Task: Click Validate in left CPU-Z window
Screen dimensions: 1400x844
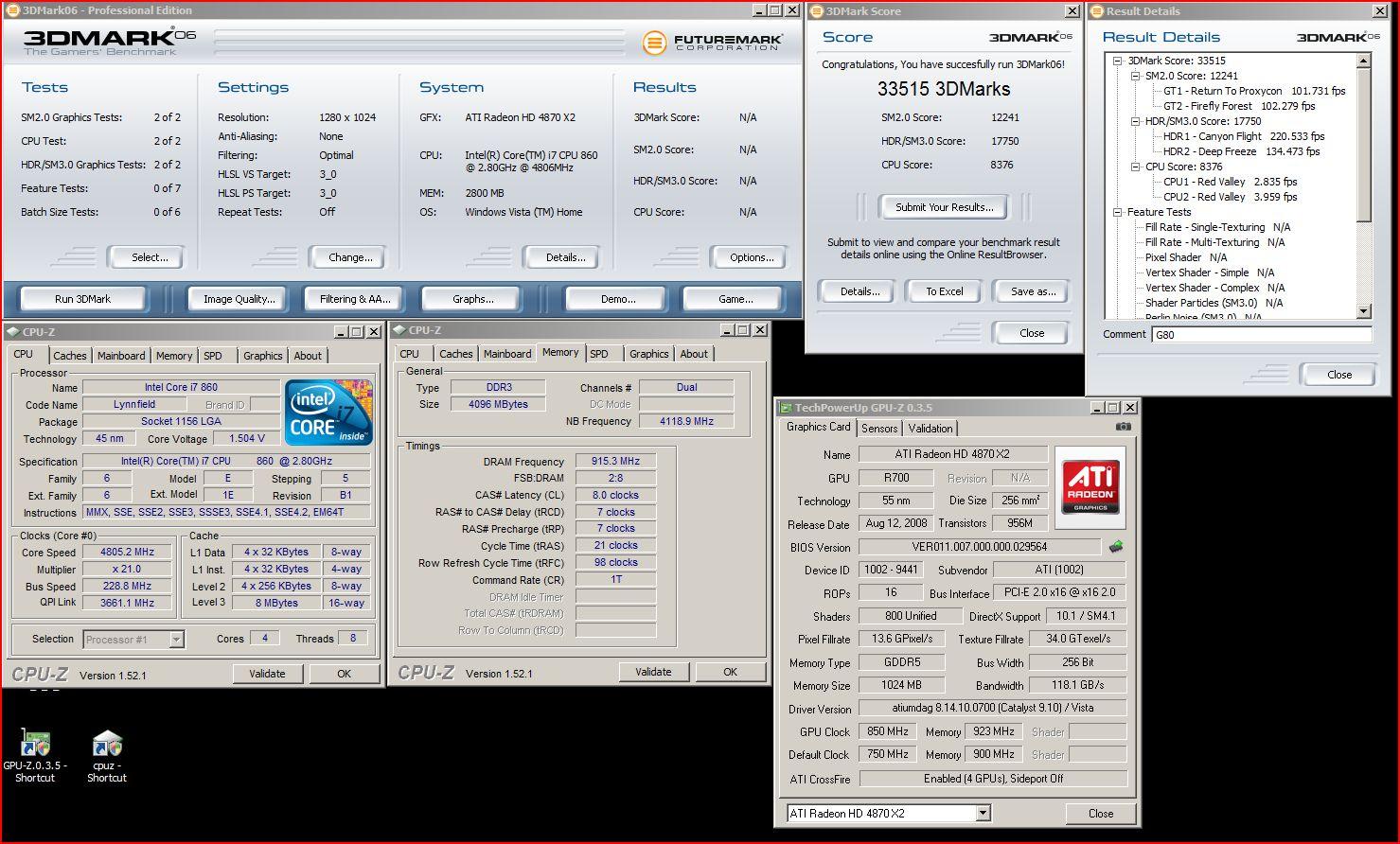Action: point(267,674)
